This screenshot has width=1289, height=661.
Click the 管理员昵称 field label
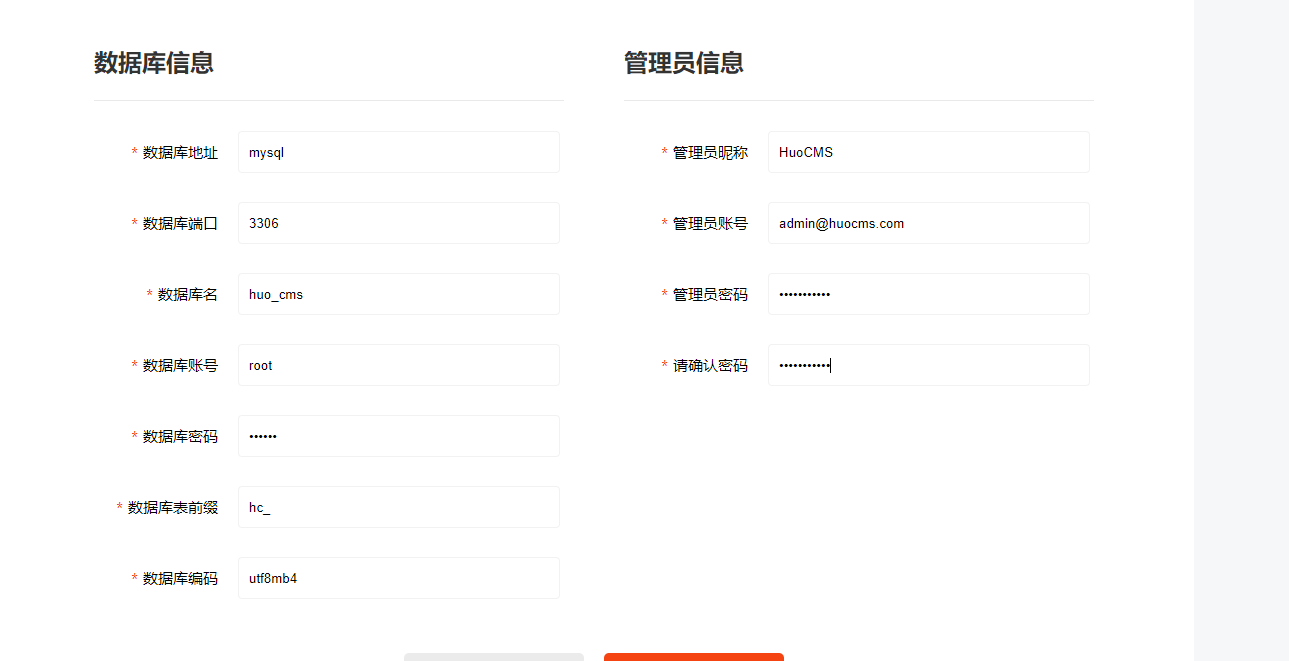tap(711, 151)
